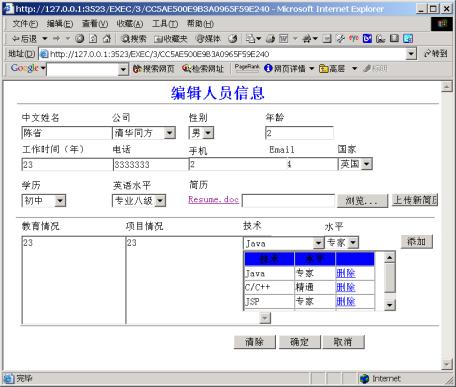Open the Tools (工具) menu
This screenshot has width=456, height=387.
click(165, 24)
